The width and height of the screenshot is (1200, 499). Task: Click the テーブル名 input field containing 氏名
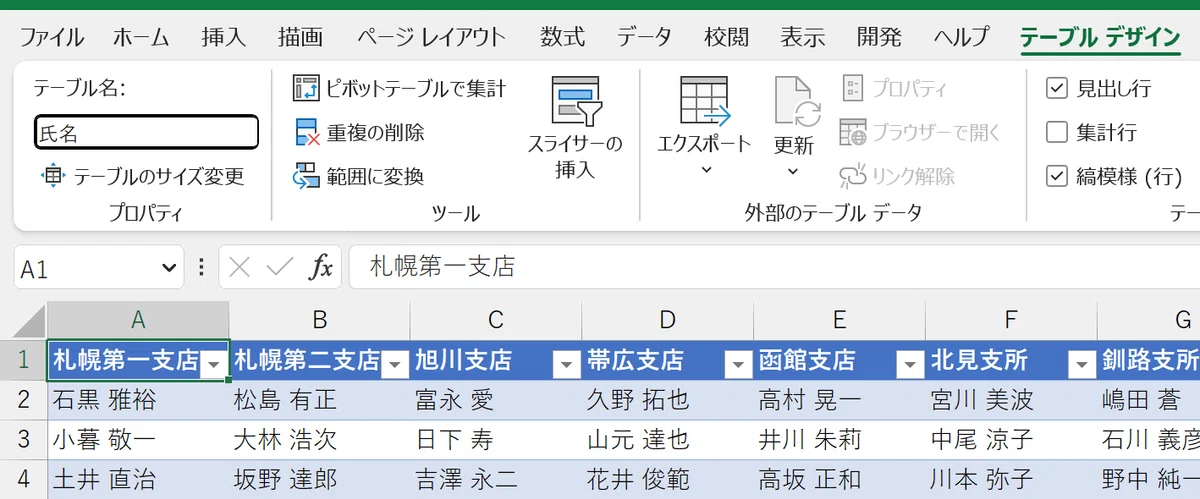click(x=146, y=132)
